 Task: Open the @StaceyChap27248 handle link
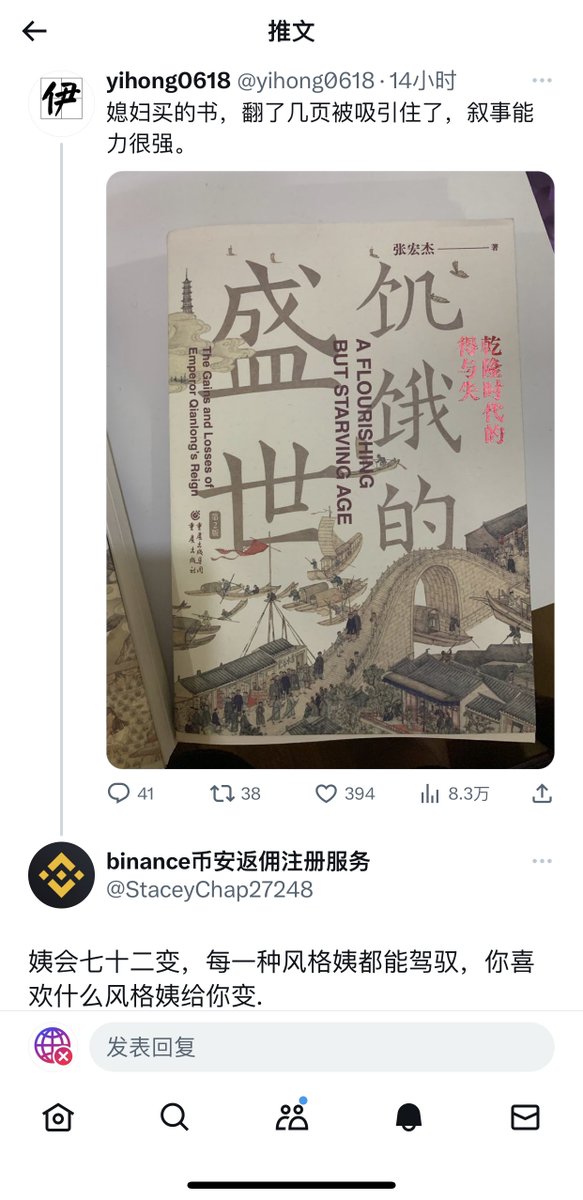pos(209,889)
